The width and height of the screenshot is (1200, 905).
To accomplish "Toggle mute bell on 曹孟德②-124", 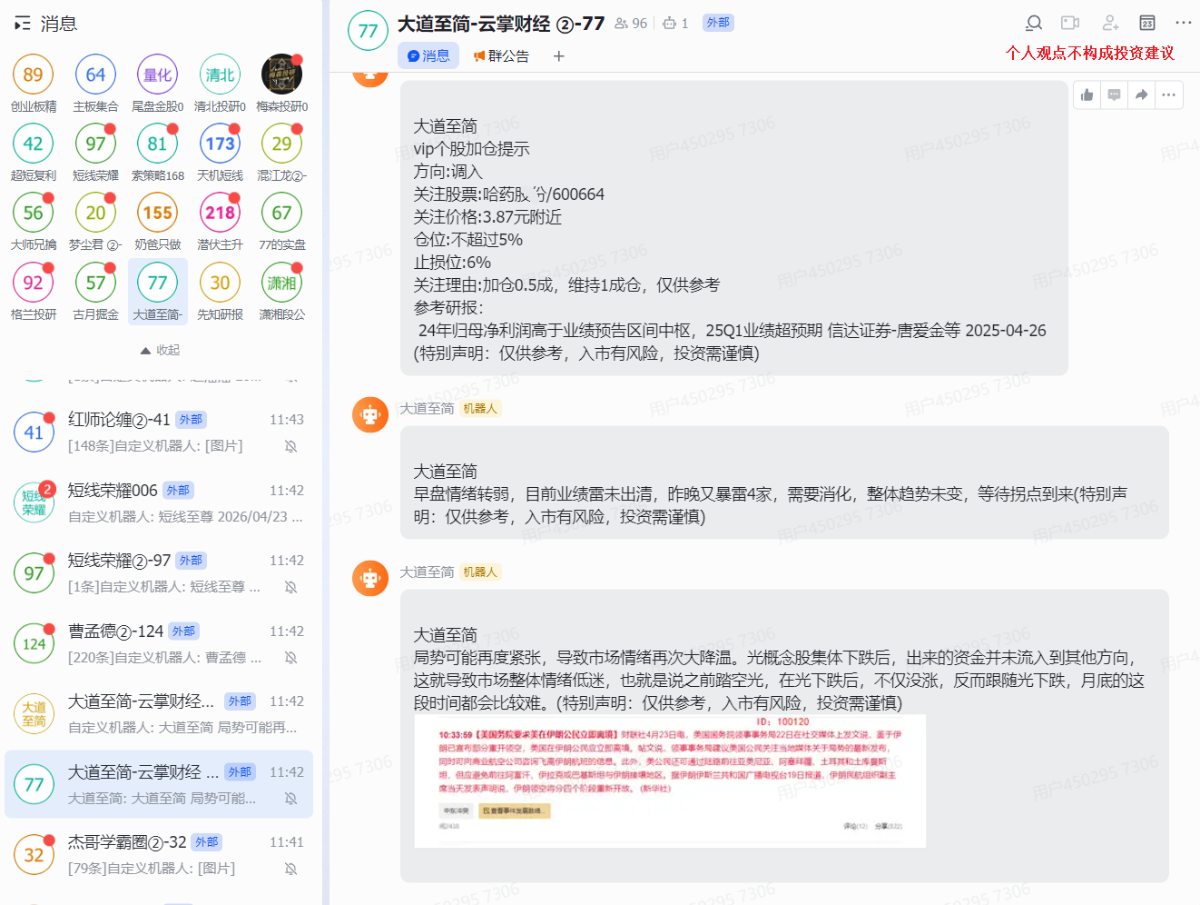I will click(x=291, y=658).
